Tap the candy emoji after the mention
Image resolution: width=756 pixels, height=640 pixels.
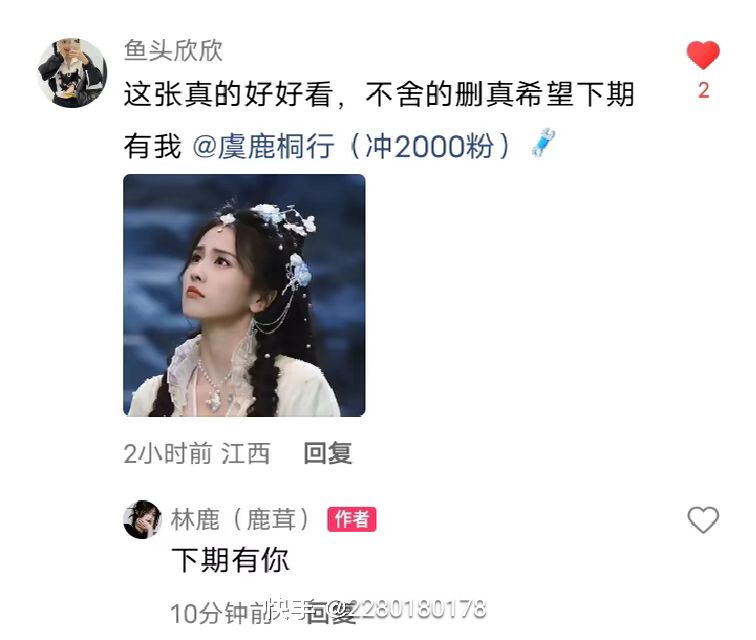[543, 143]
